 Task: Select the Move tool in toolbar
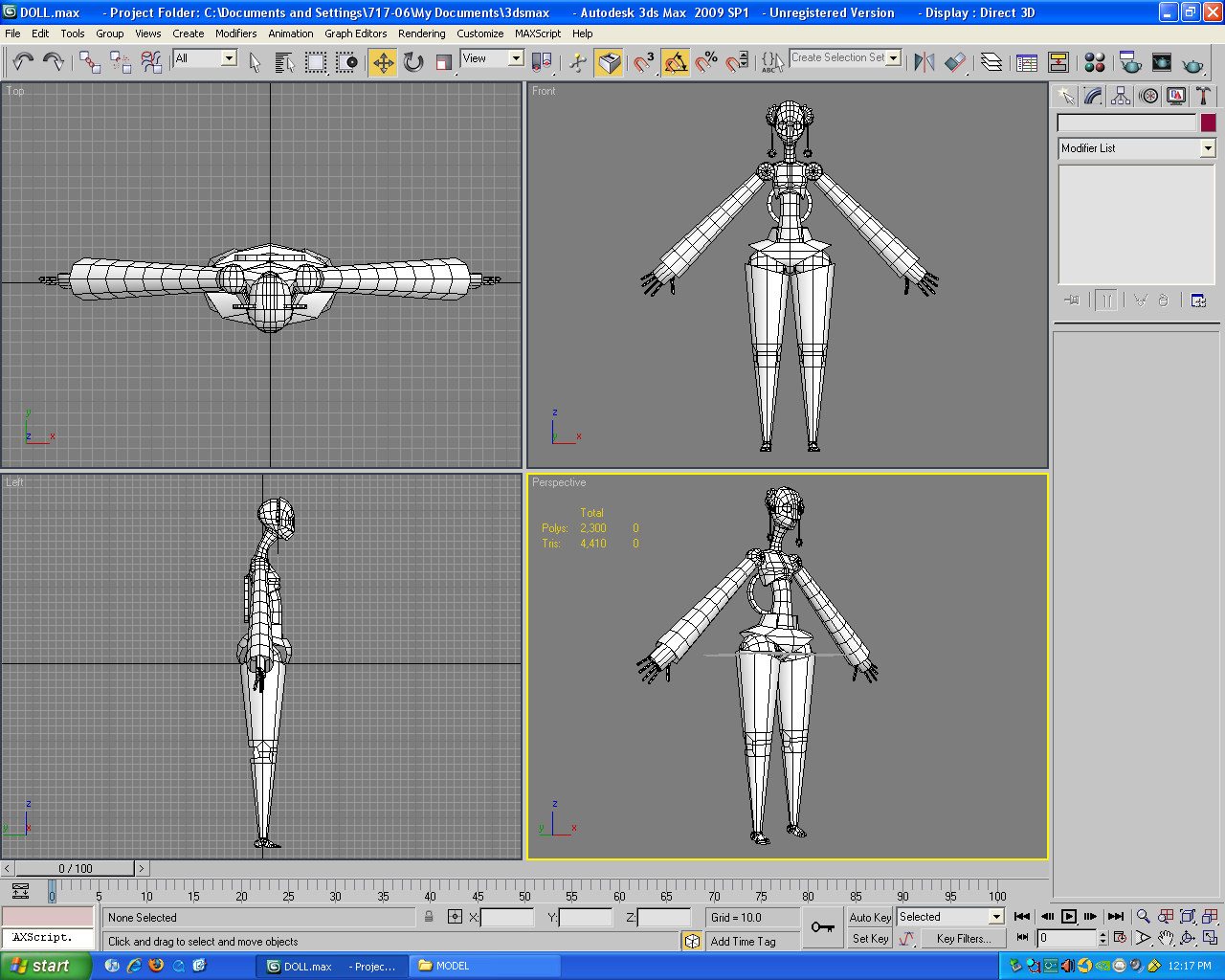[383, 62]
